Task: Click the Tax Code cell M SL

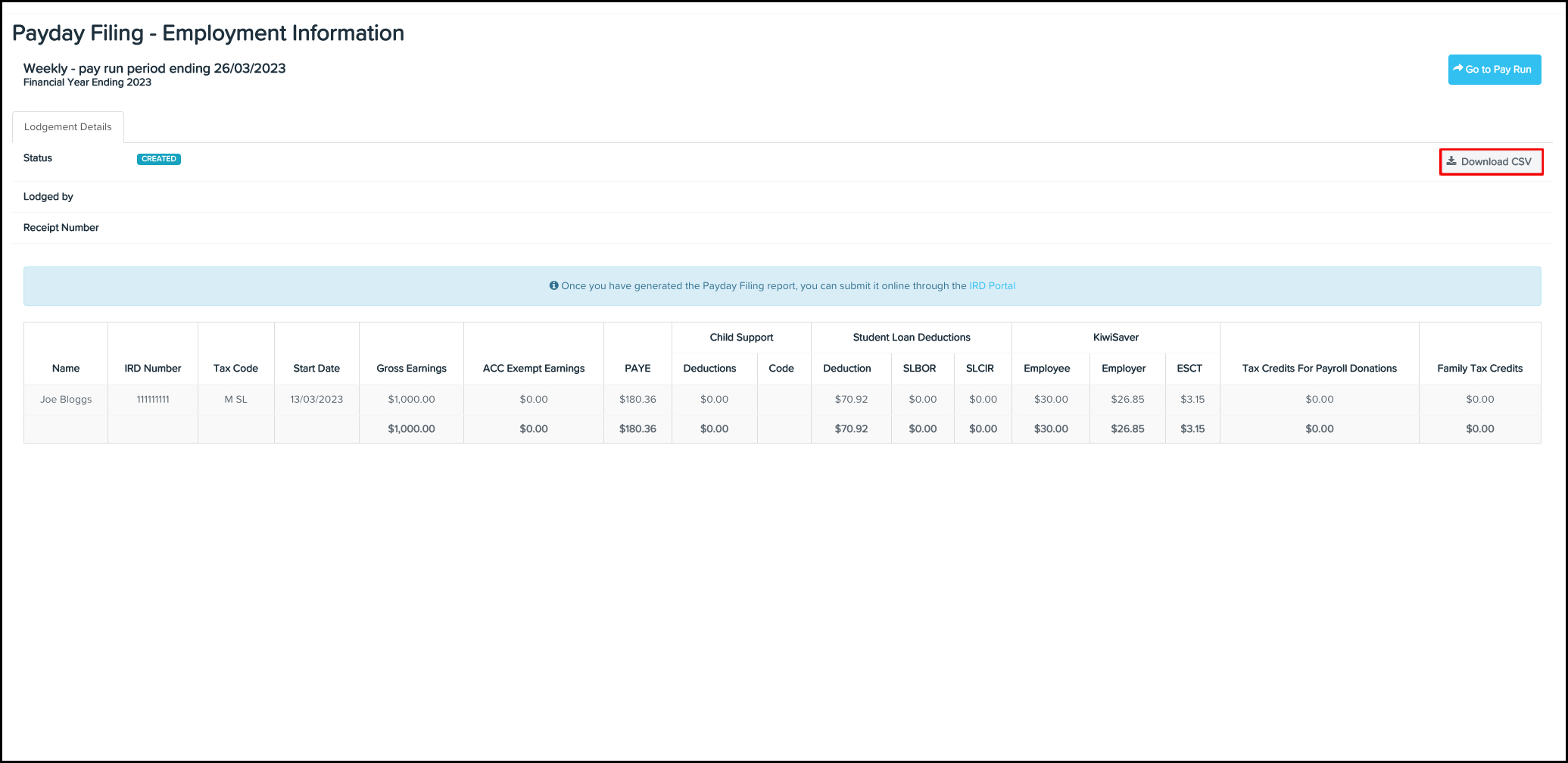Action: pos(235,400)
